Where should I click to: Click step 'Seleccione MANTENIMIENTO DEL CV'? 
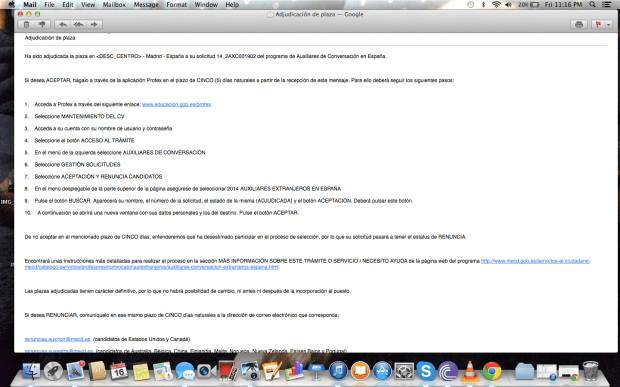pyautogui.click(x=79, y=117)
